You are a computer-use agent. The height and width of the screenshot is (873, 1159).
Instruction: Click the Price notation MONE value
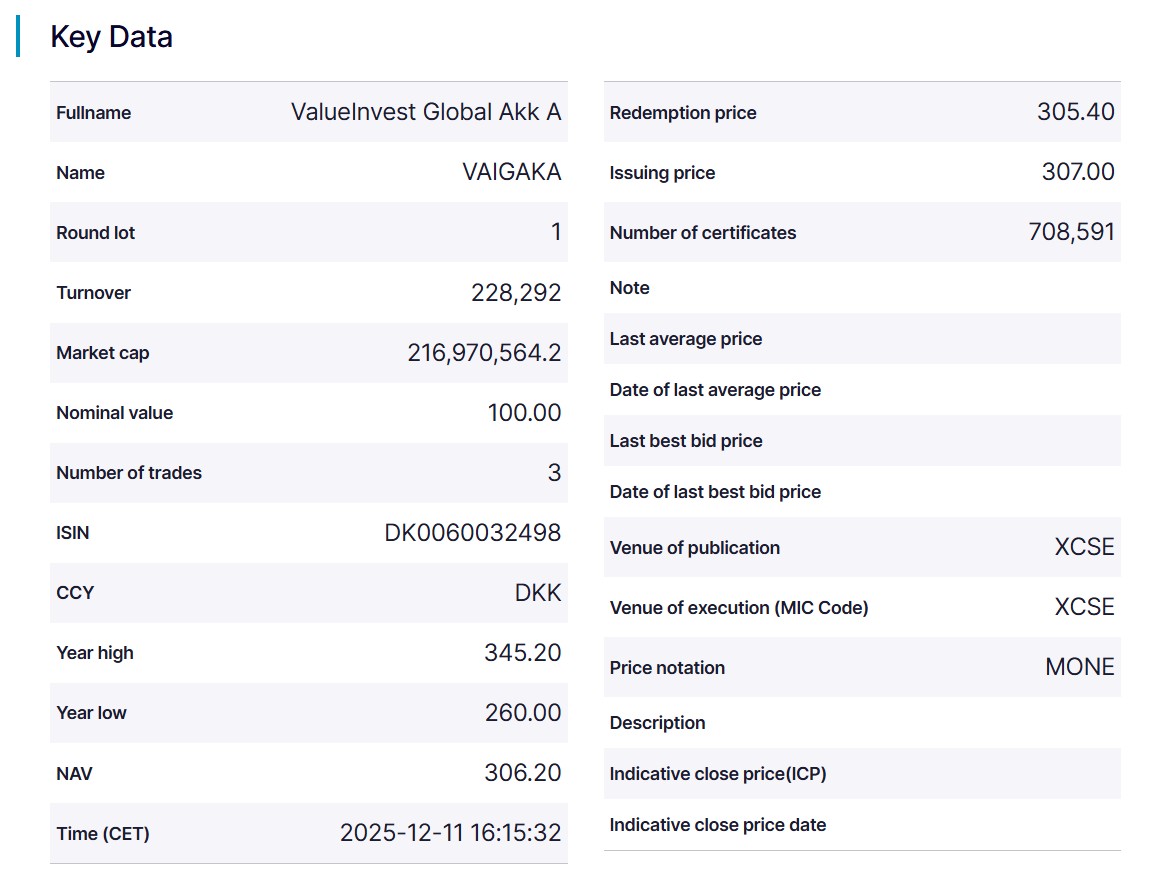[x=1079, y=667]
